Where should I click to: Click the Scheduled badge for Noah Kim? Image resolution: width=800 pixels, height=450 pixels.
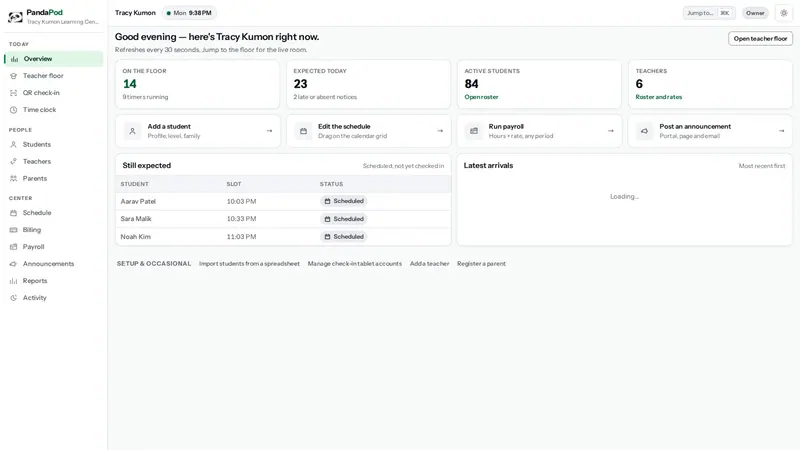(x=344, y=237)
